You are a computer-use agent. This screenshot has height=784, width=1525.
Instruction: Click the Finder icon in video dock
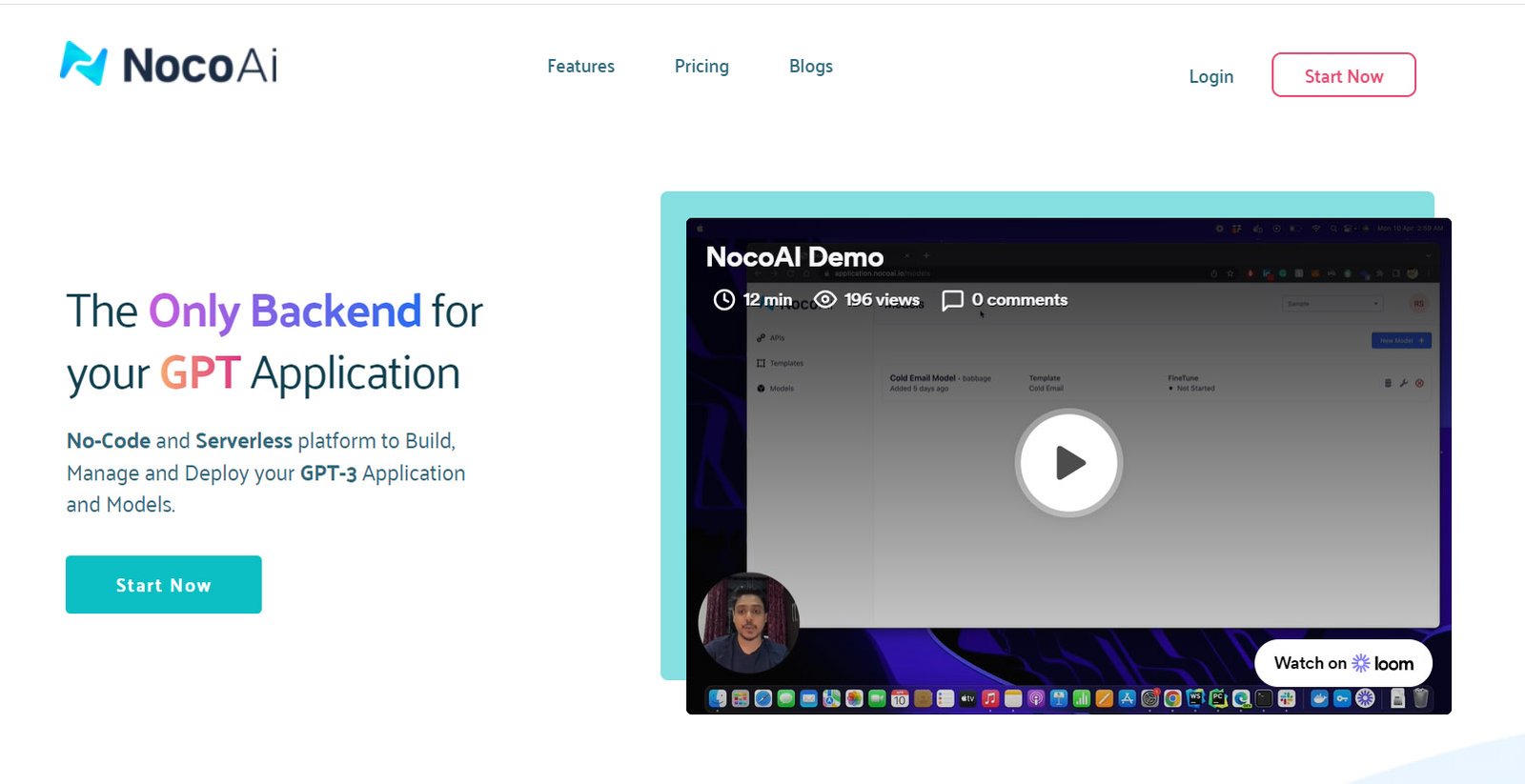point(718,698)
